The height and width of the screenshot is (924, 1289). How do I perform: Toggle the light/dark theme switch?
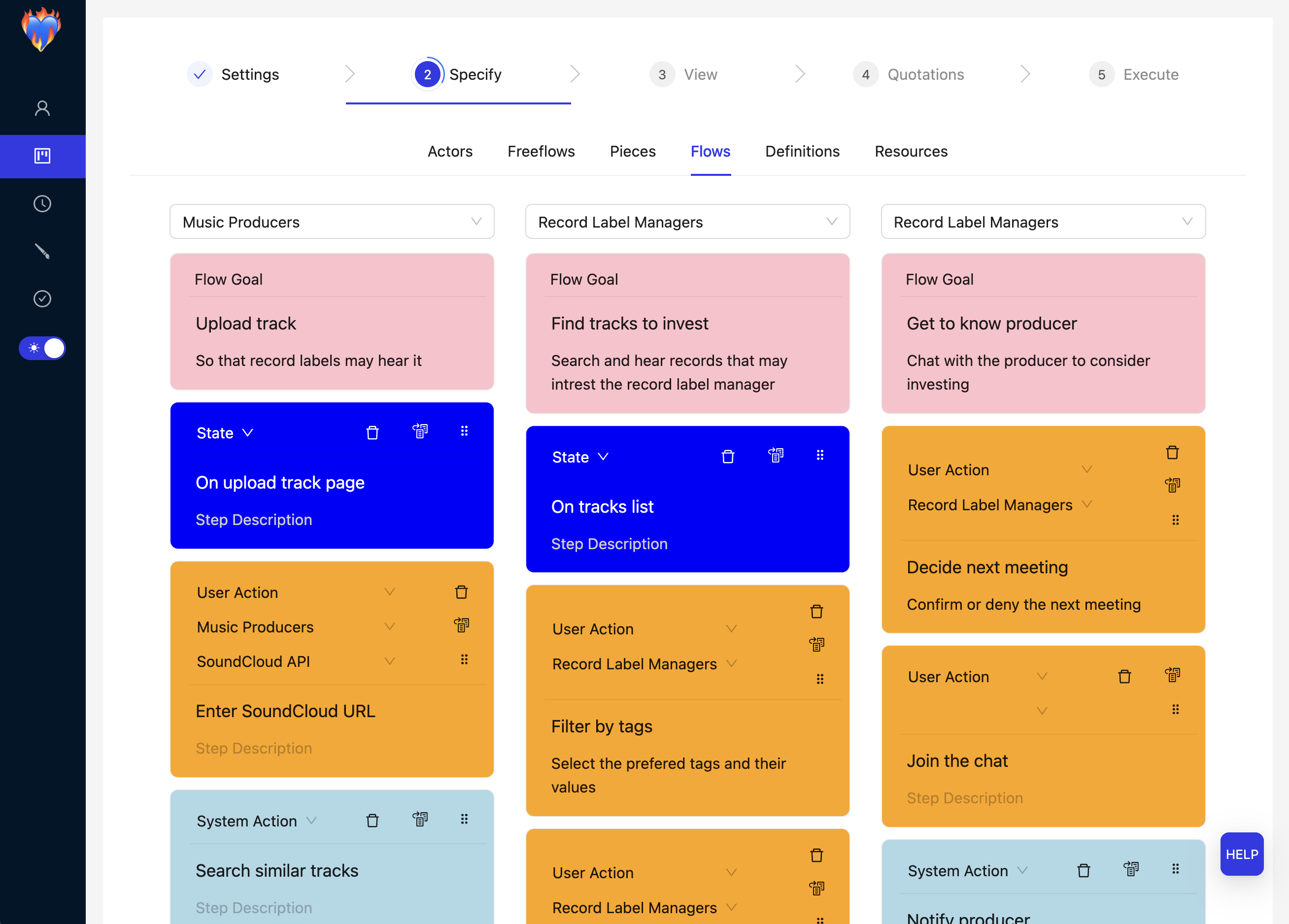coord(42,348)
